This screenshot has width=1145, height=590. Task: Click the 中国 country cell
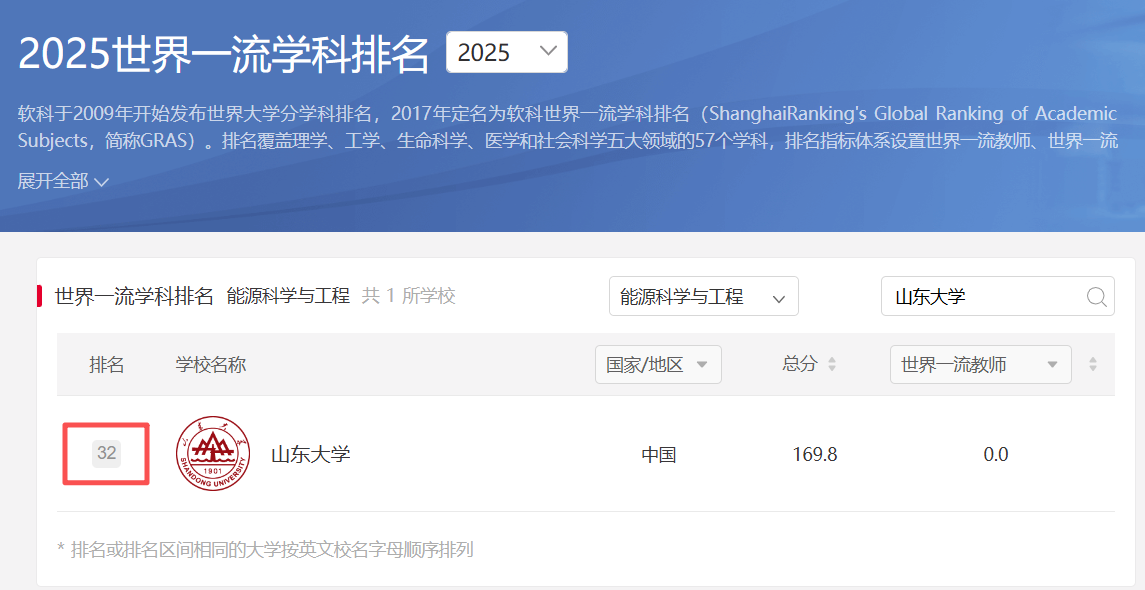click(x=659, y=455)
